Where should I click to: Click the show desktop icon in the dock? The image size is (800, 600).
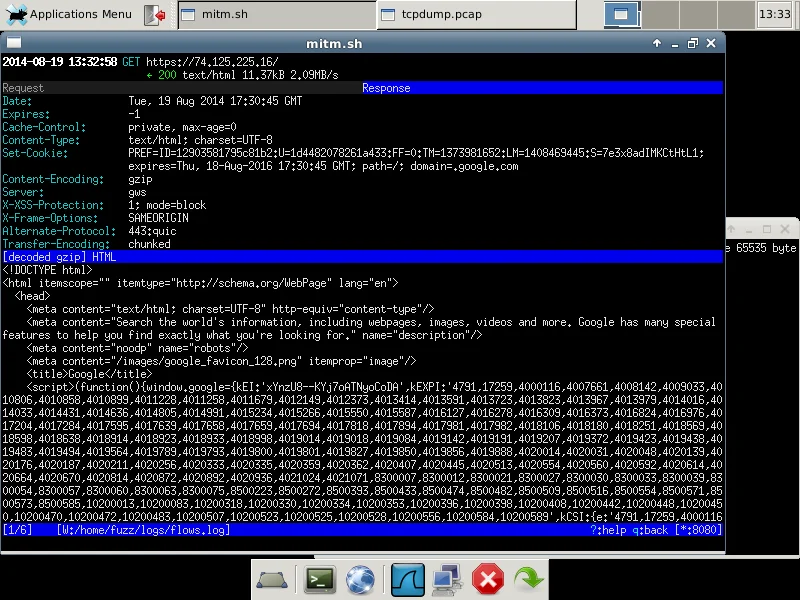point(274,580)
